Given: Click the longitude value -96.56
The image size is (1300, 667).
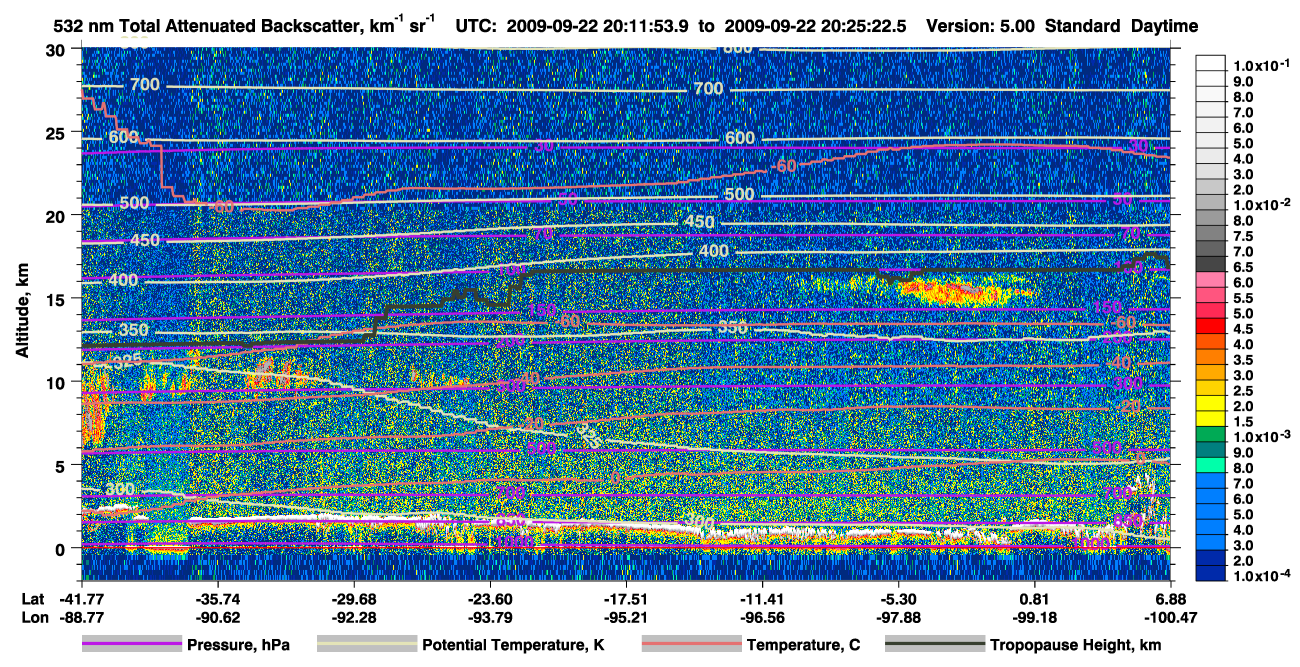Looking at the screenshot, I should 762,616.
